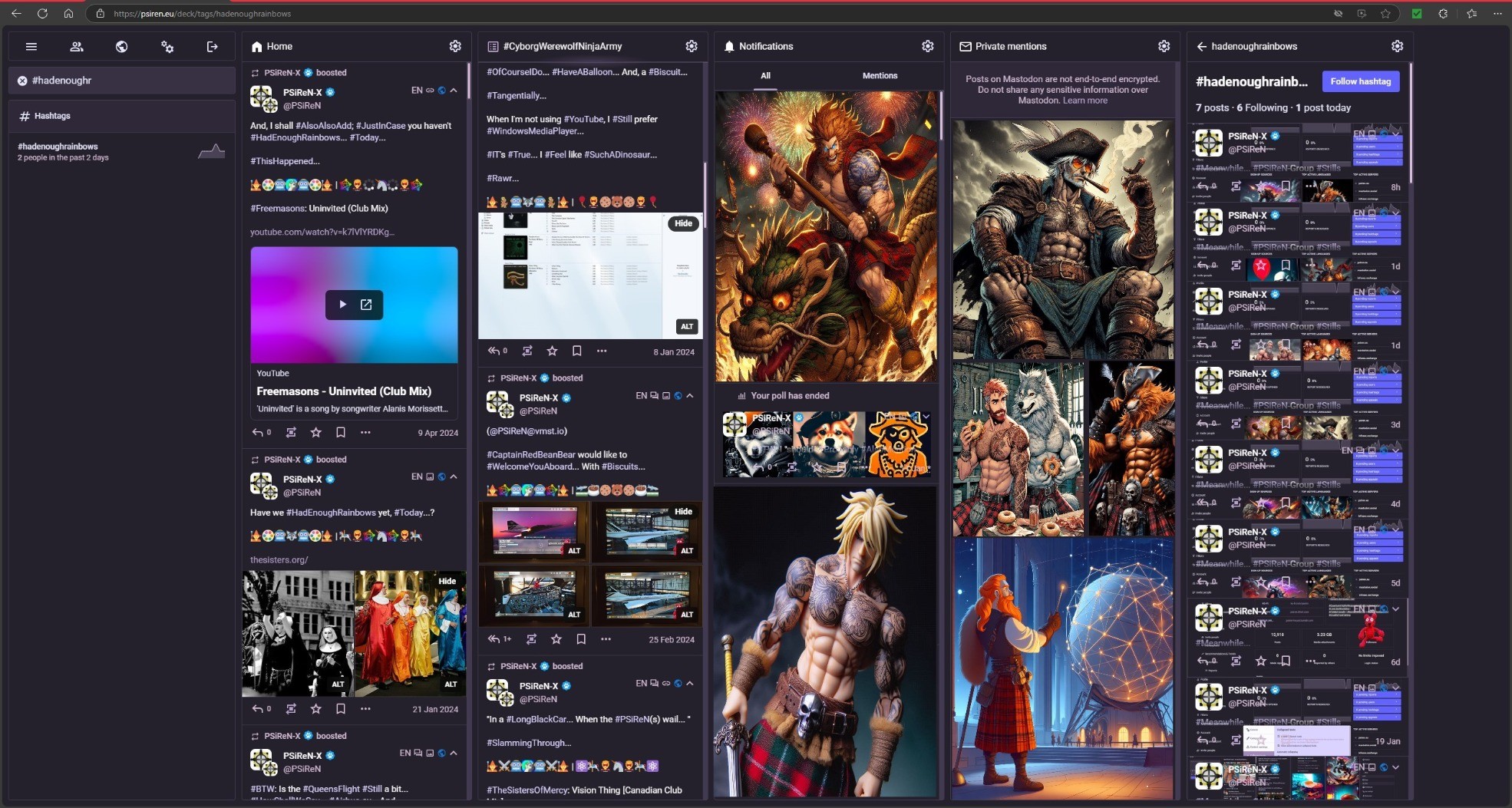Open Private mentions column settings

point(1164,47)
